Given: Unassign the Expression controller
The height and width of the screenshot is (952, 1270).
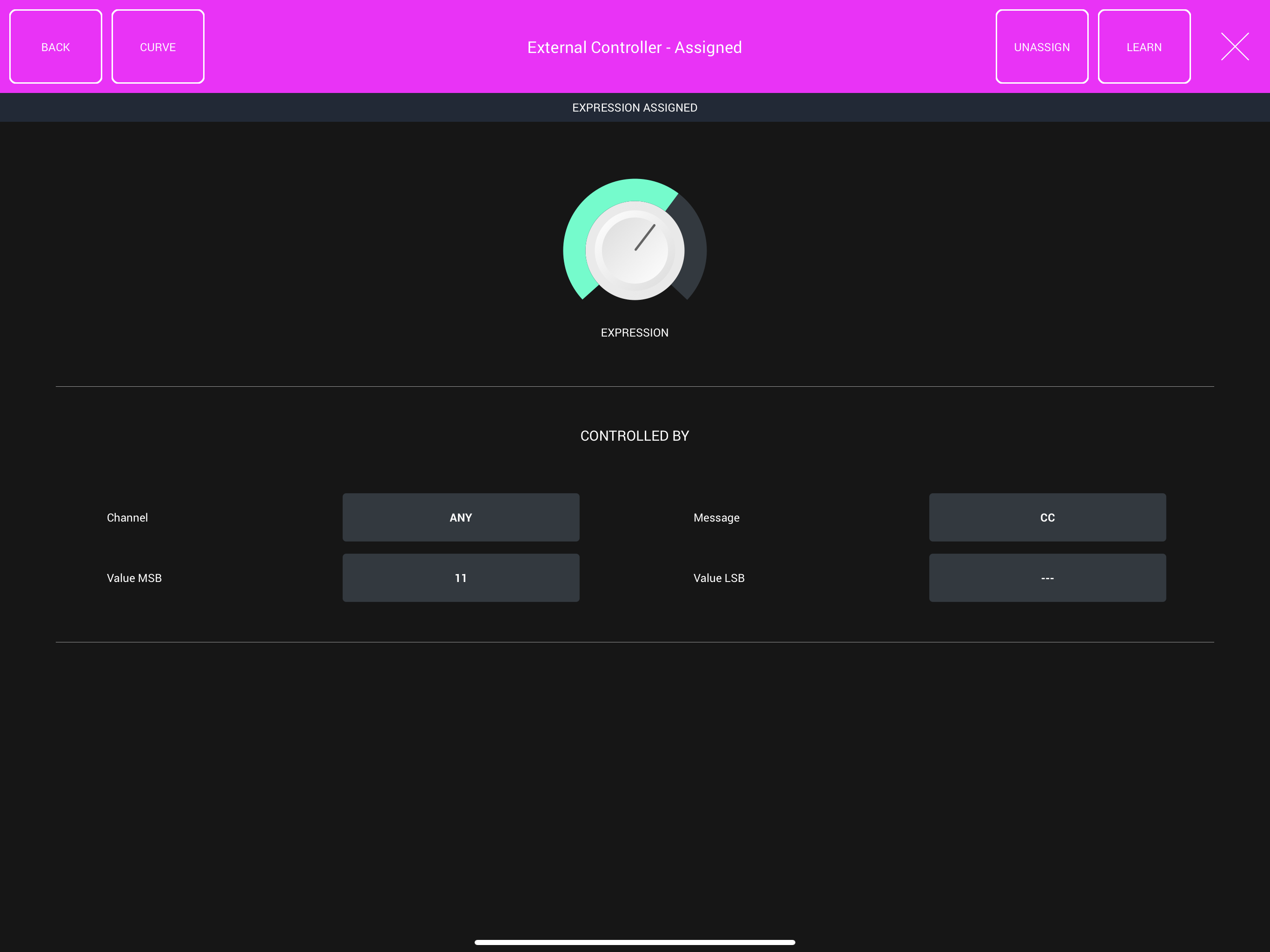Looking at the screenshot, I should pyautogui.click(x=1041, y=46).
